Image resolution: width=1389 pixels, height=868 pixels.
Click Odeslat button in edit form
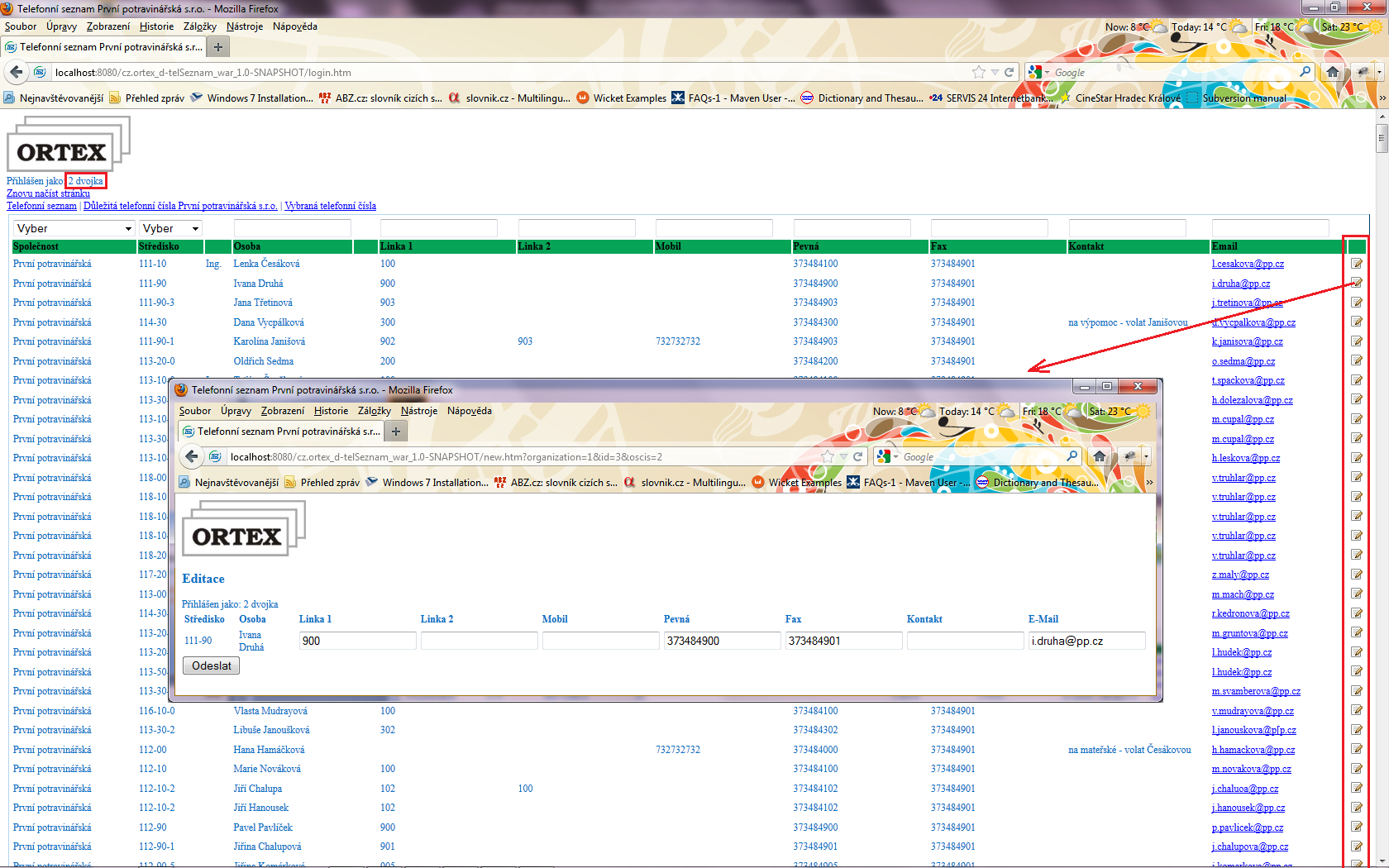pyautogui.click(x=212, y=665)
